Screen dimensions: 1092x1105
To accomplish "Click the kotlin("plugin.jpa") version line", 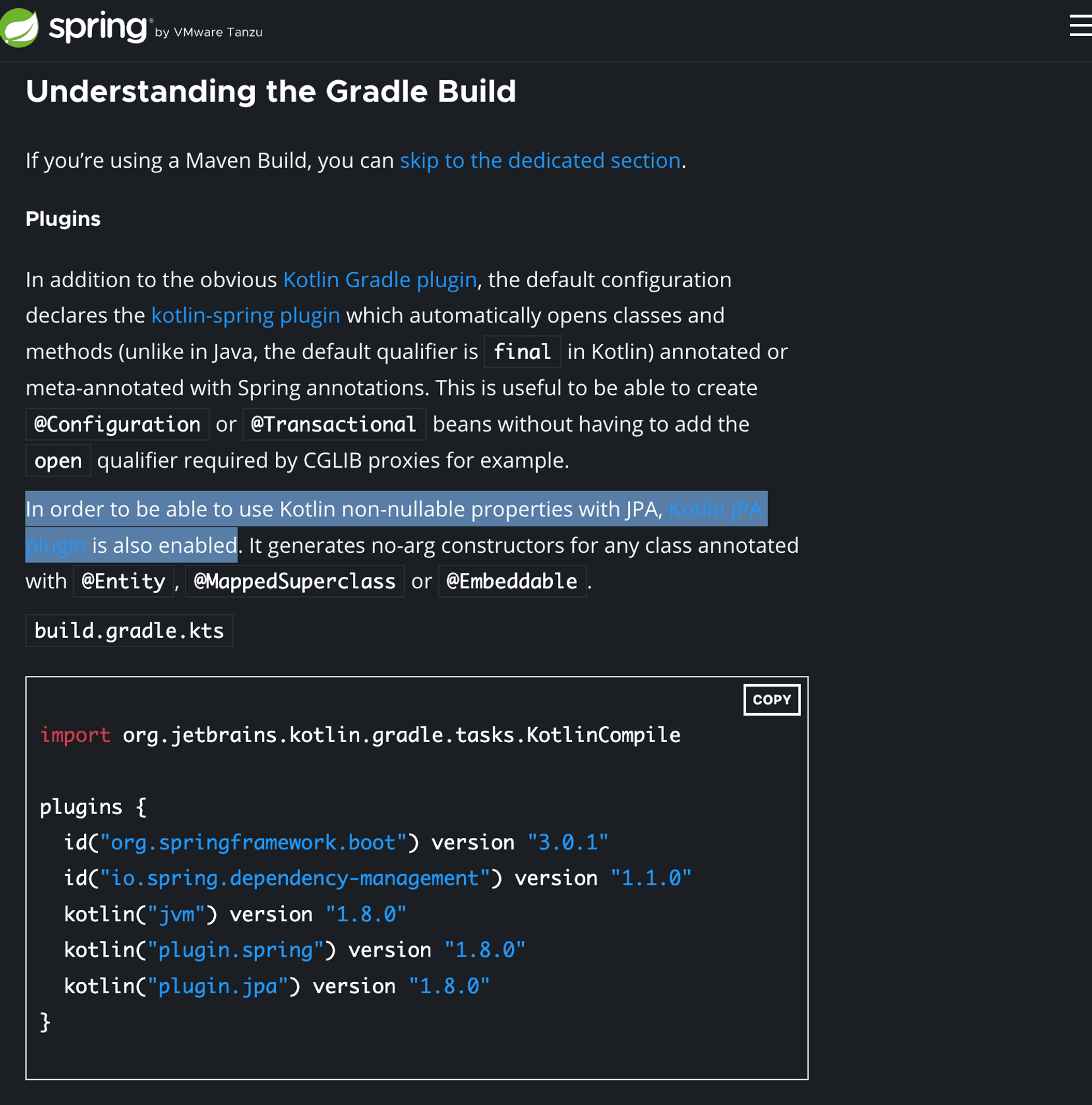I will point(277,986).
